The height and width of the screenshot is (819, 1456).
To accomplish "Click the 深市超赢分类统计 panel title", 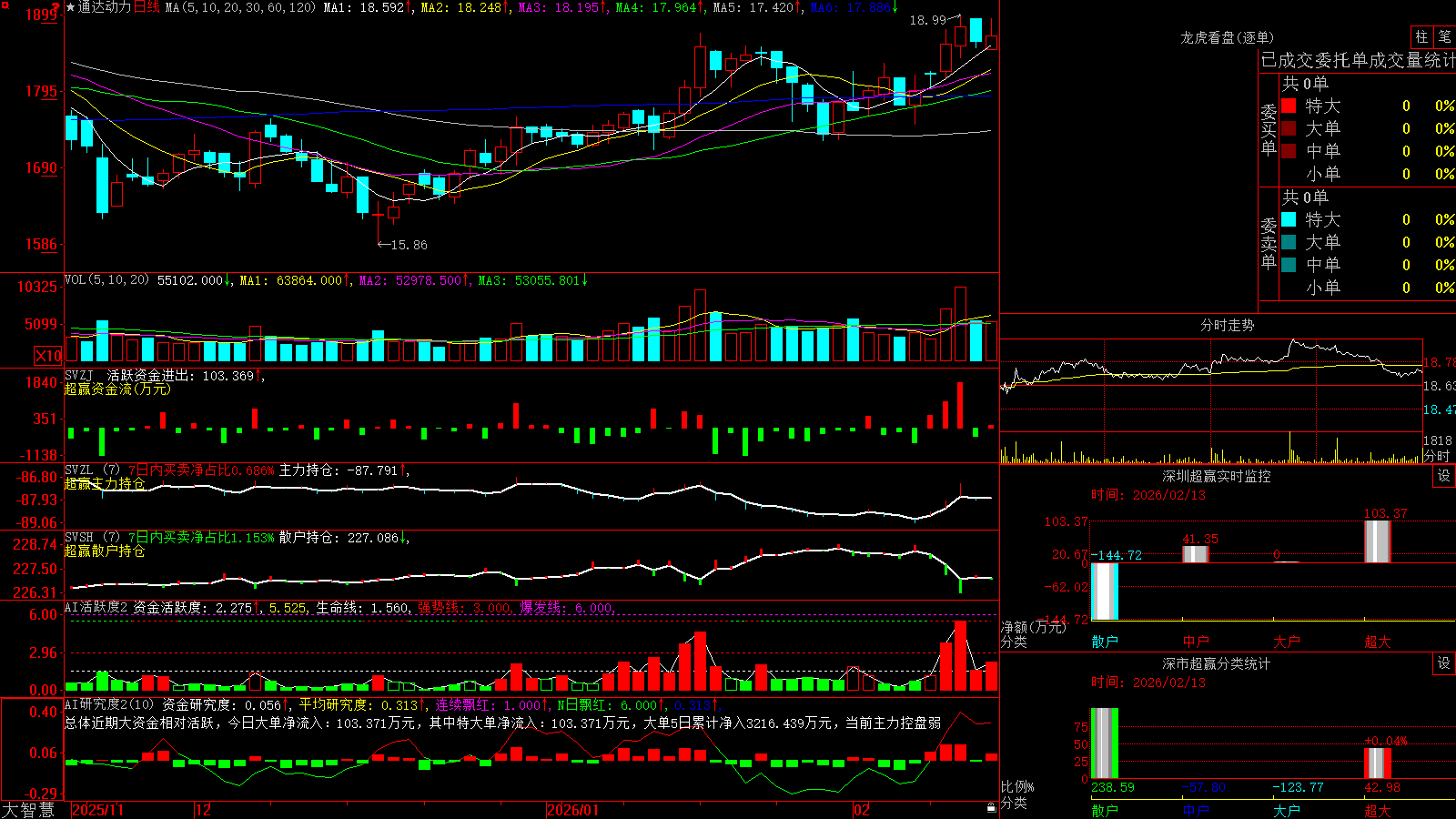I will click(1216, 663).
